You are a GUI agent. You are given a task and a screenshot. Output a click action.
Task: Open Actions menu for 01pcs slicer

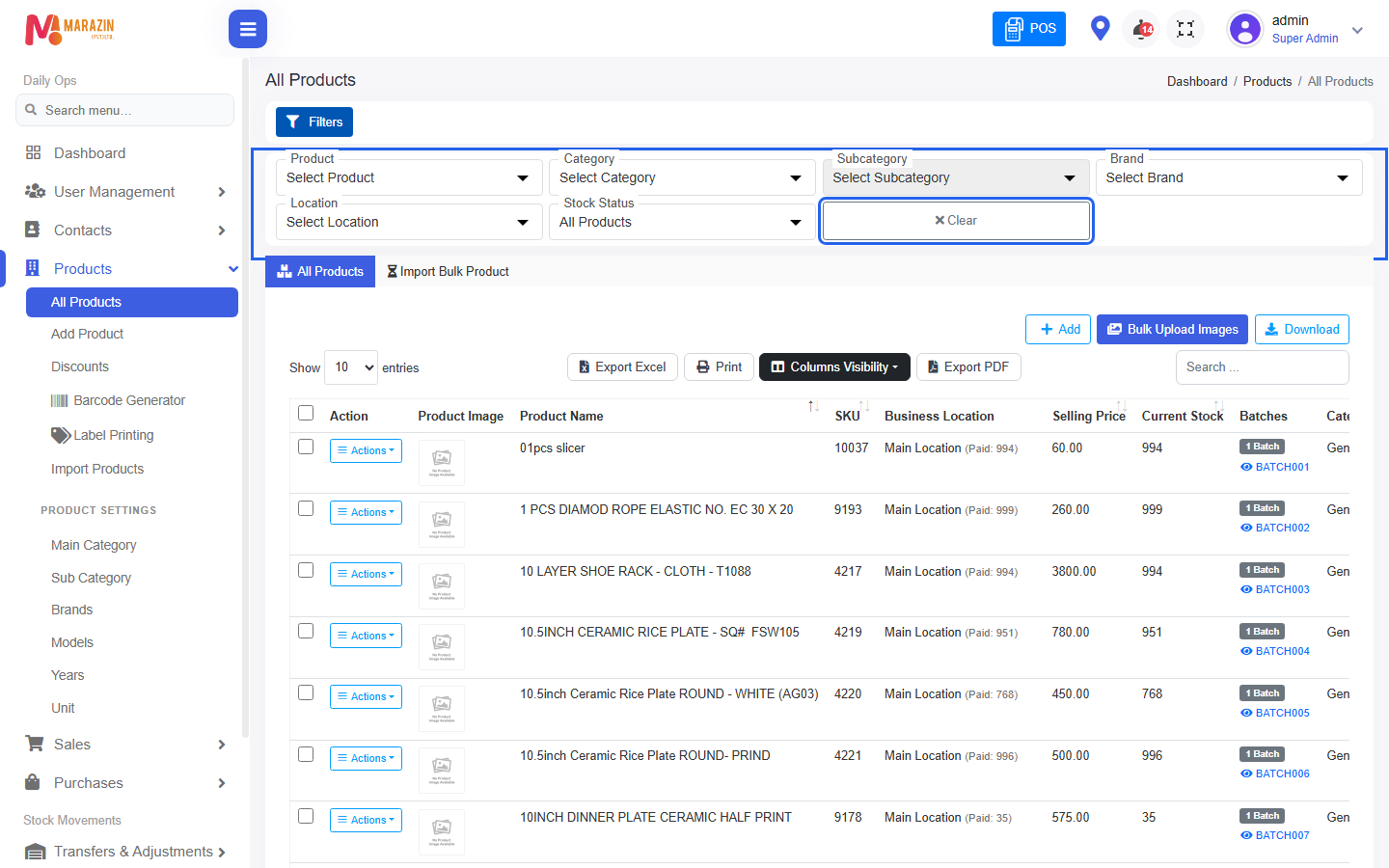pos(366,451)
